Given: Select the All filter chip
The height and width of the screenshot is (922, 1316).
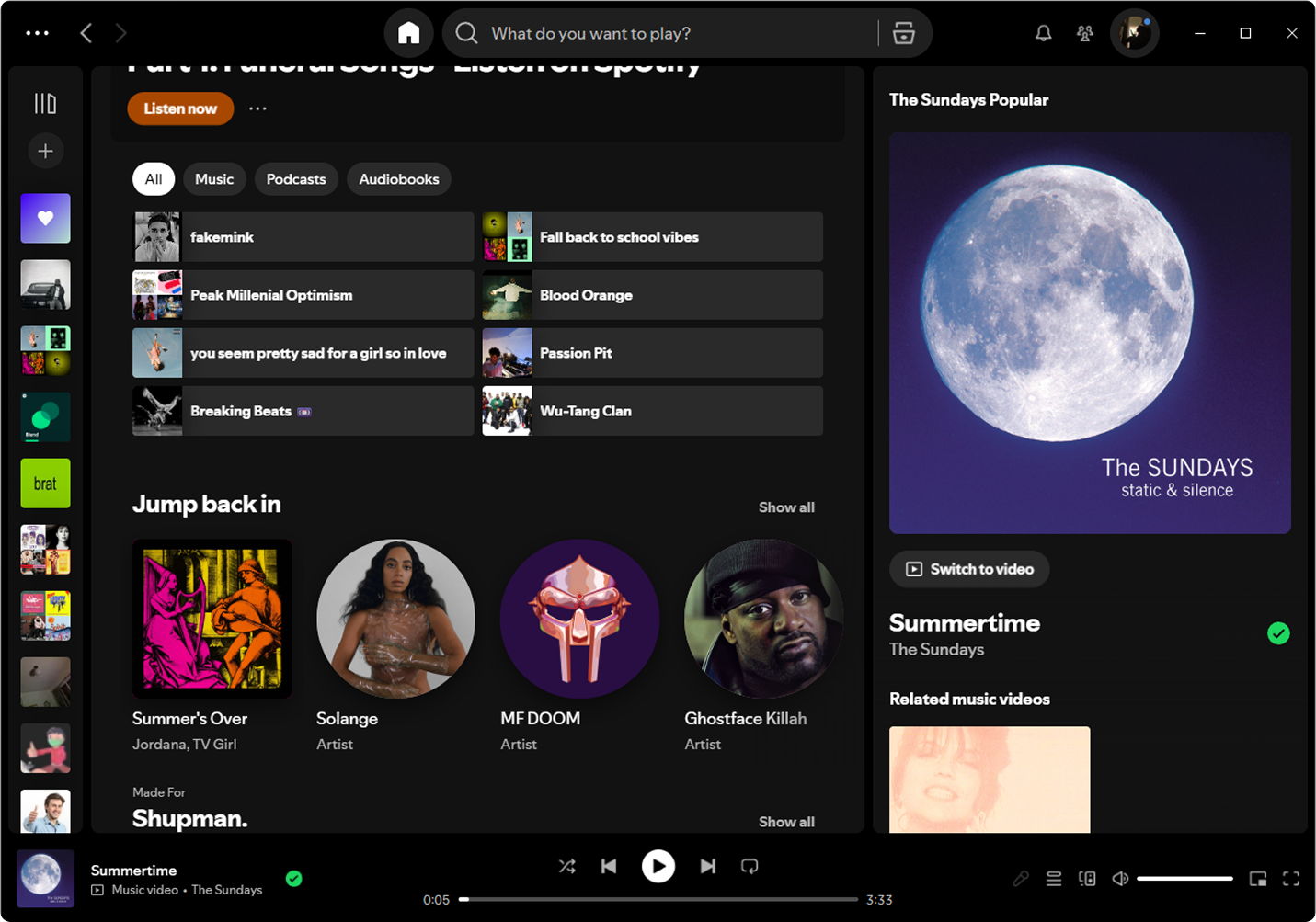Looking at the screenshot, I should [x=154, y=179].
